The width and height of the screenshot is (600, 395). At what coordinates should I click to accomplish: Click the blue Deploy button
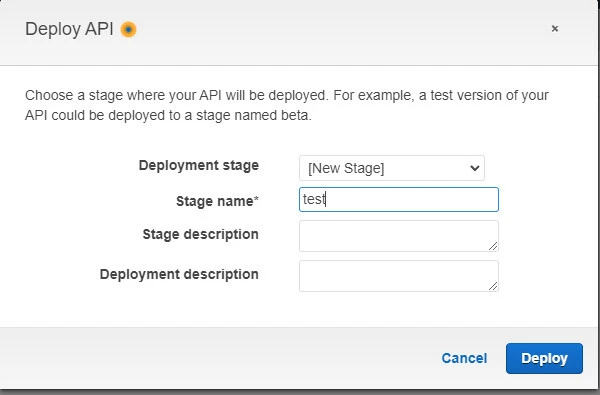click(x=544, y=358)
